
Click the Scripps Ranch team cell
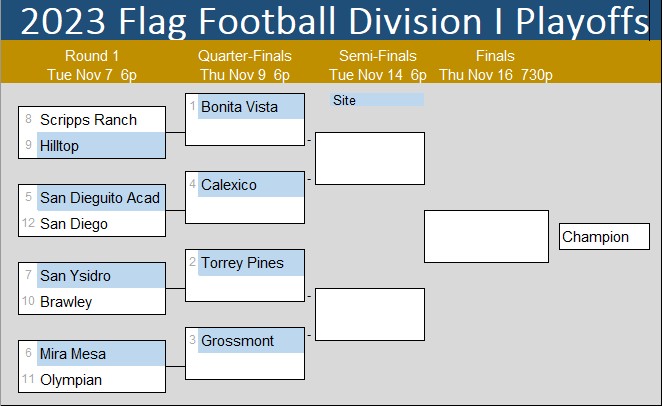99,120
